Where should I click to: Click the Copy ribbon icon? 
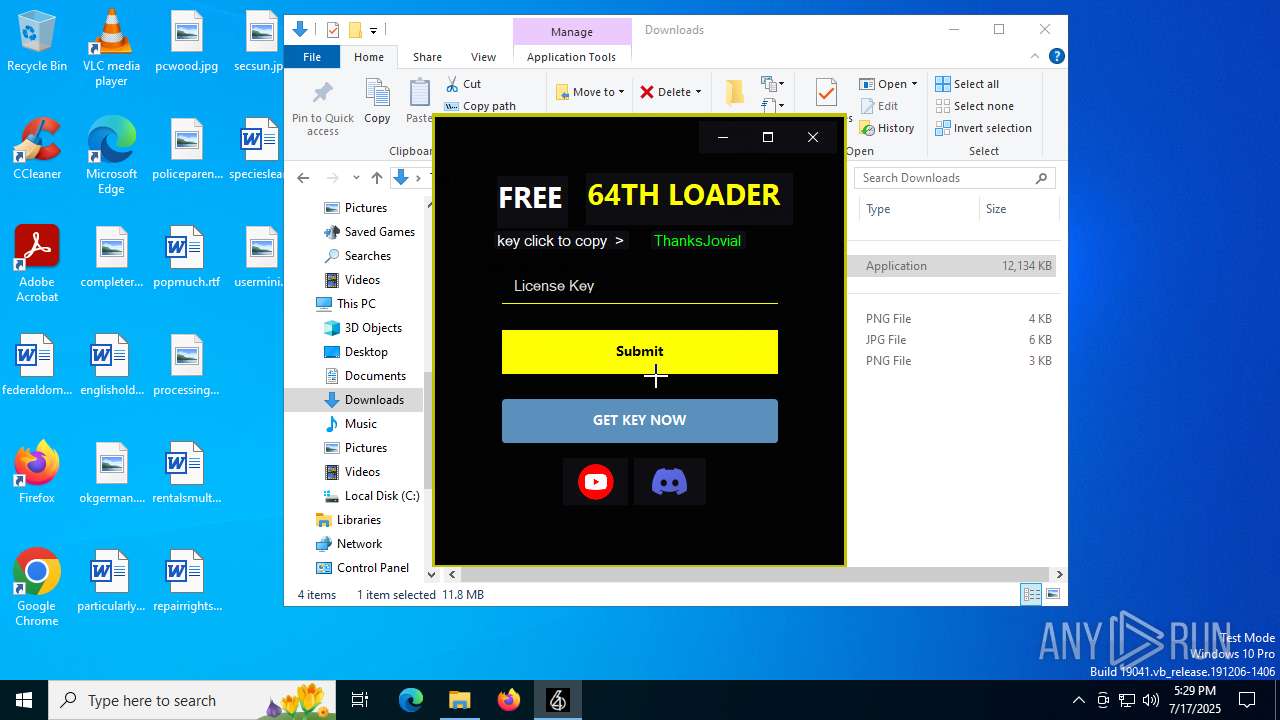pos(377,102)
